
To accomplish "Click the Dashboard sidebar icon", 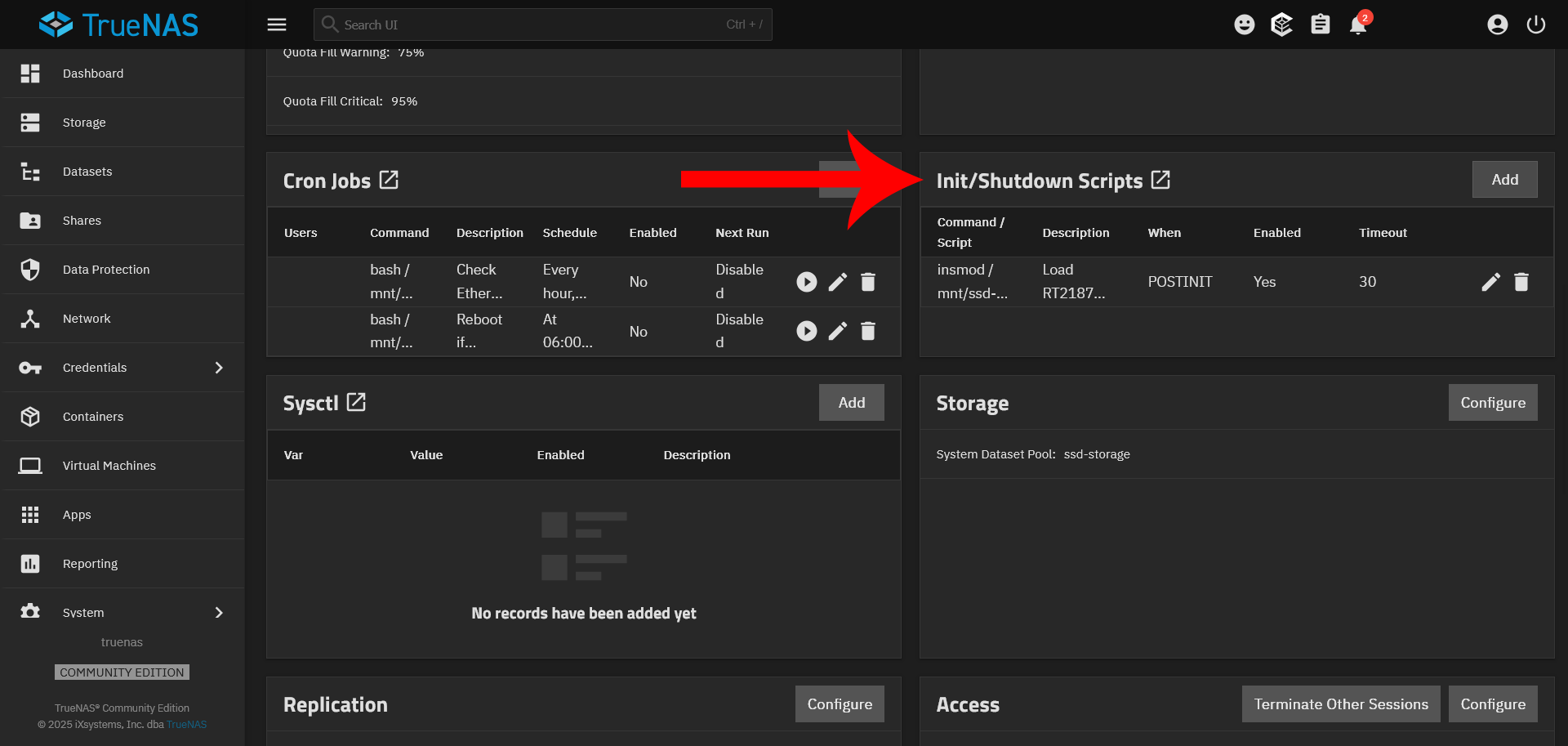I will tap(30, 74).
